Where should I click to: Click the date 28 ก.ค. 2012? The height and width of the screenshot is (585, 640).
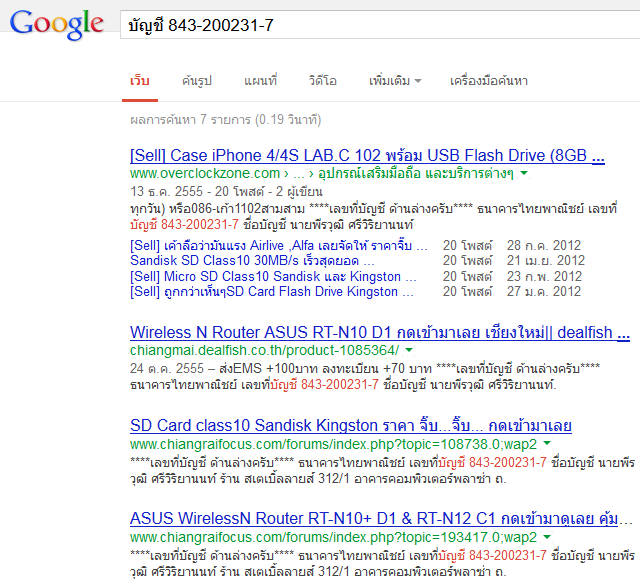pos(544,245)
